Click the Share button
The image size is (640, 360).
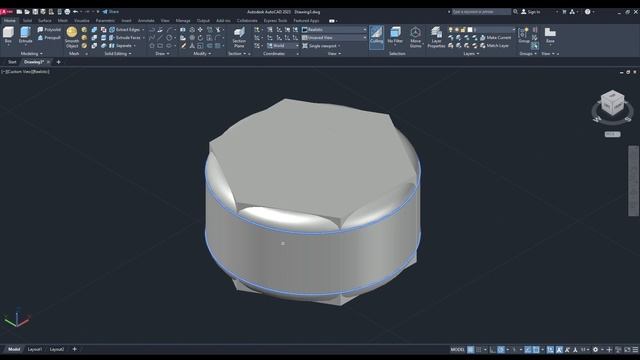pyautogui.click(x=111, y=12)
